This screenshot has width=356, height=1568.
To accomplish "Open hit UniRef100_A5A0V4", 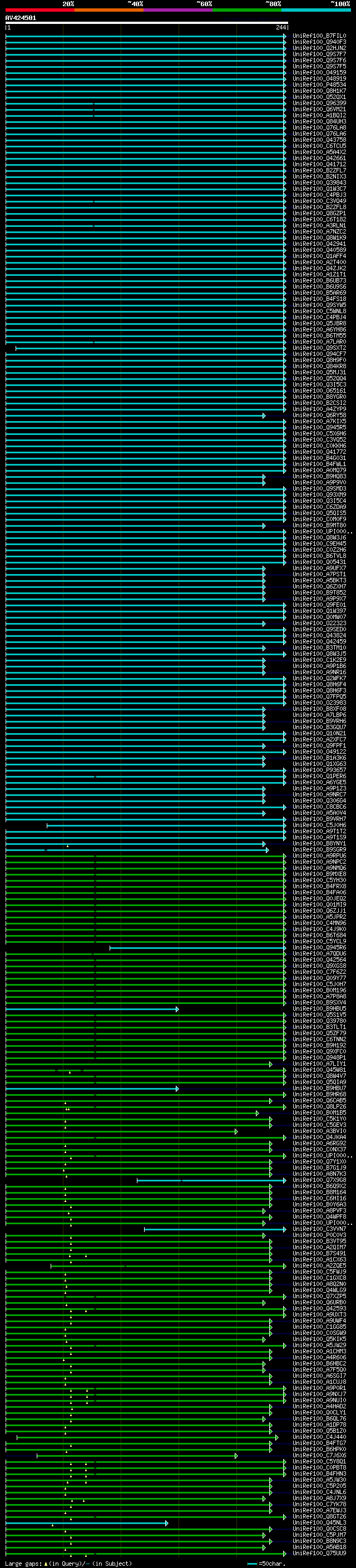I will click(x=319, y=813).
